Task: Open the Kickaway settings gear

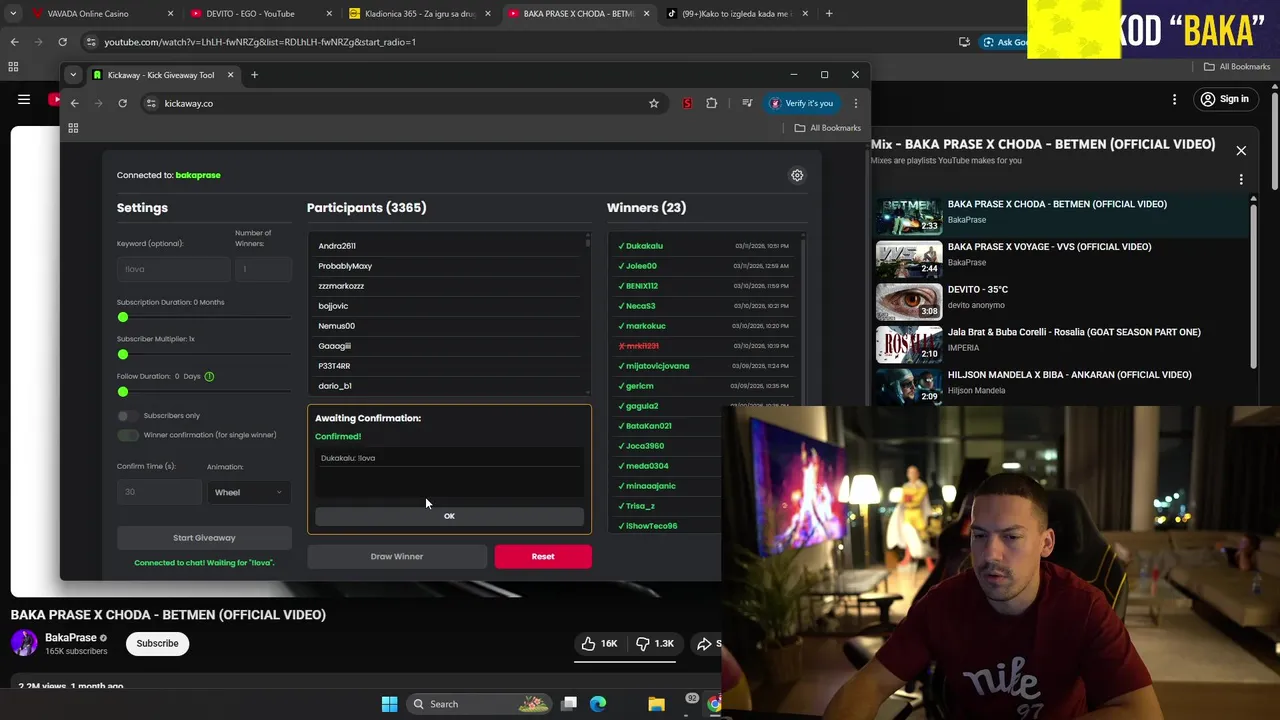Action: (797, 175)
